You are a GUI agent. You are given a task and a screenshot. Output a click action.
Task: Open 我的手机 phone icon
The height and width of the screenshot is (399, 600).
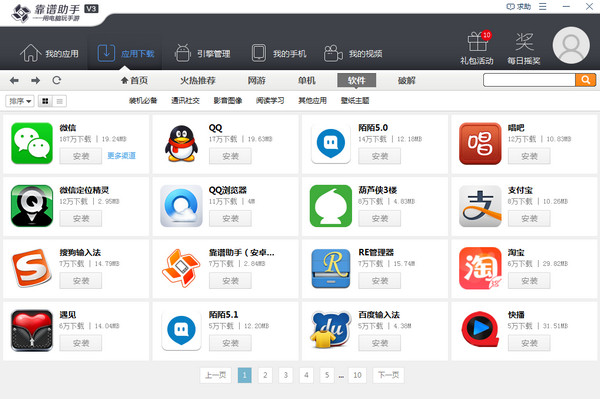pos(259,53)
